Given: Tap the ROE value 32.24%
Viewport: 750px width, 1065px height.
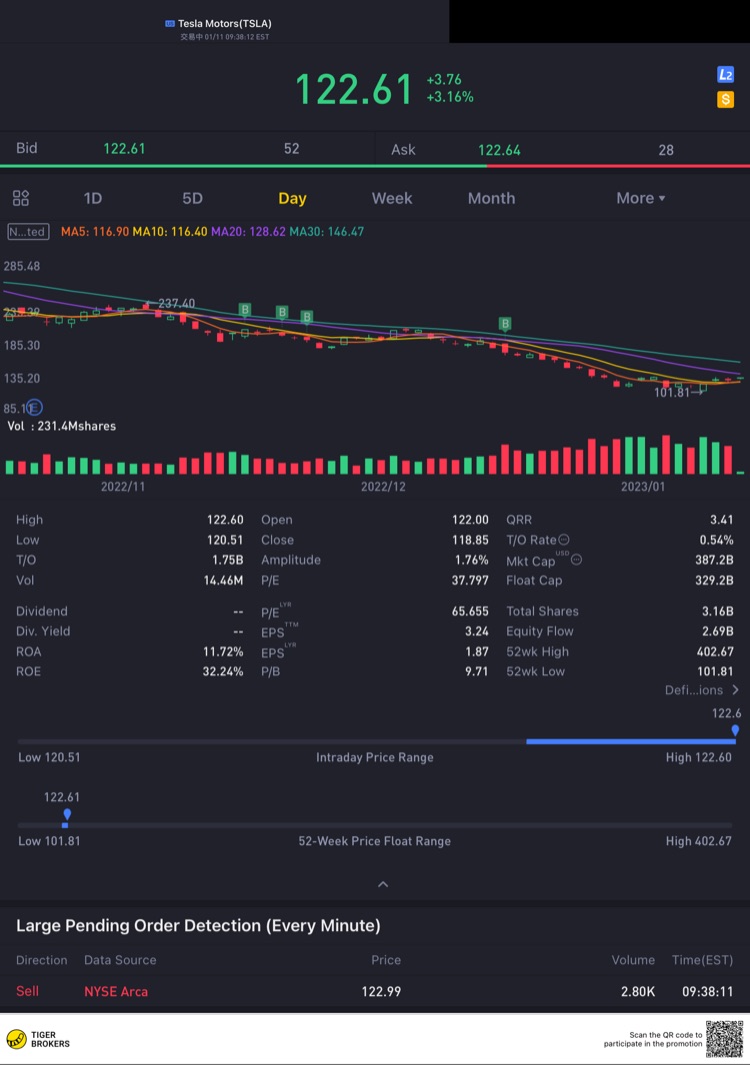Looking at the screenshot, I should pyautogui.click(x=223, y=671).
